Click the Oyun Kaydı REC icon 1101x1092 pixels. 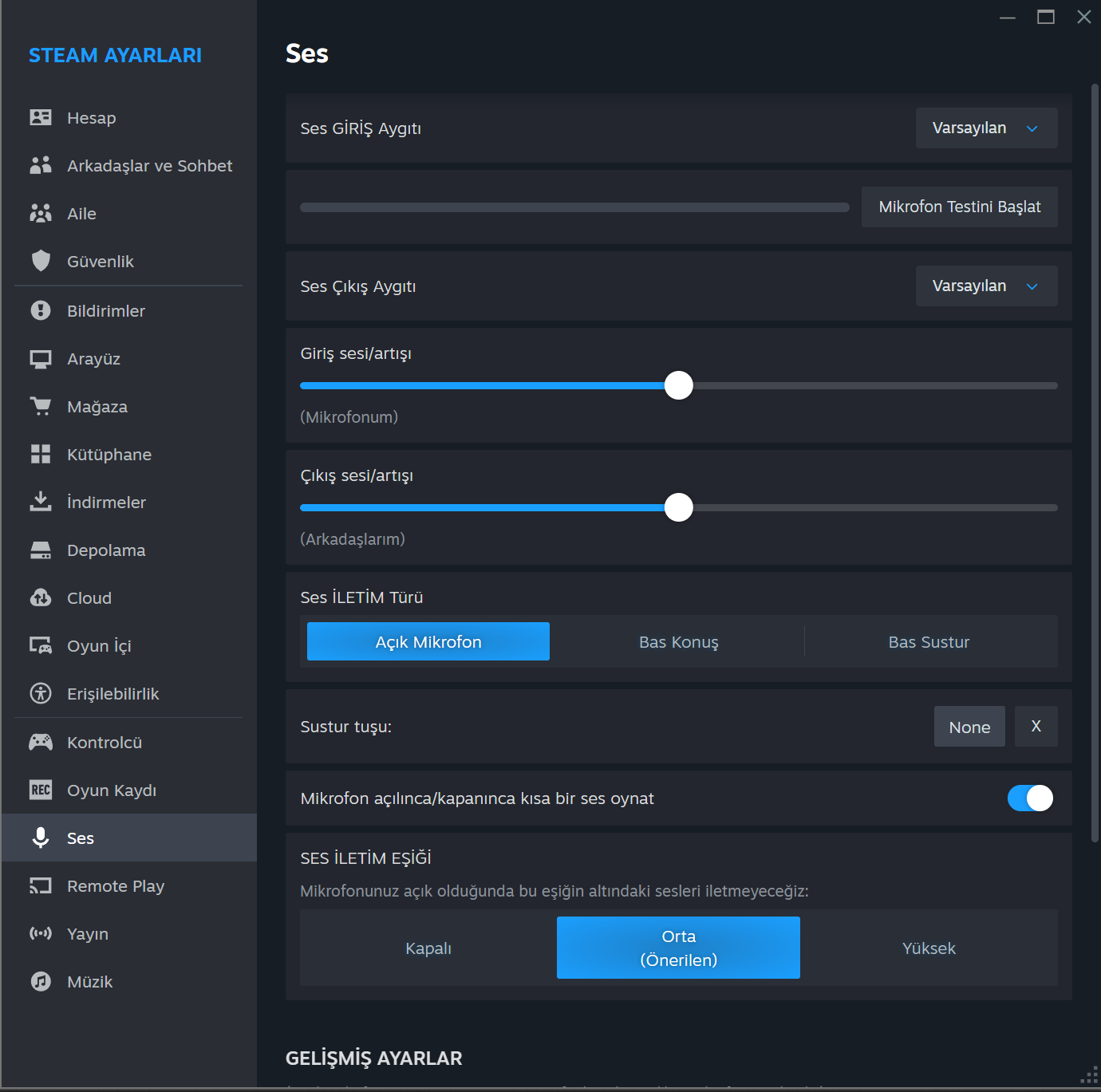coord(41,790)
